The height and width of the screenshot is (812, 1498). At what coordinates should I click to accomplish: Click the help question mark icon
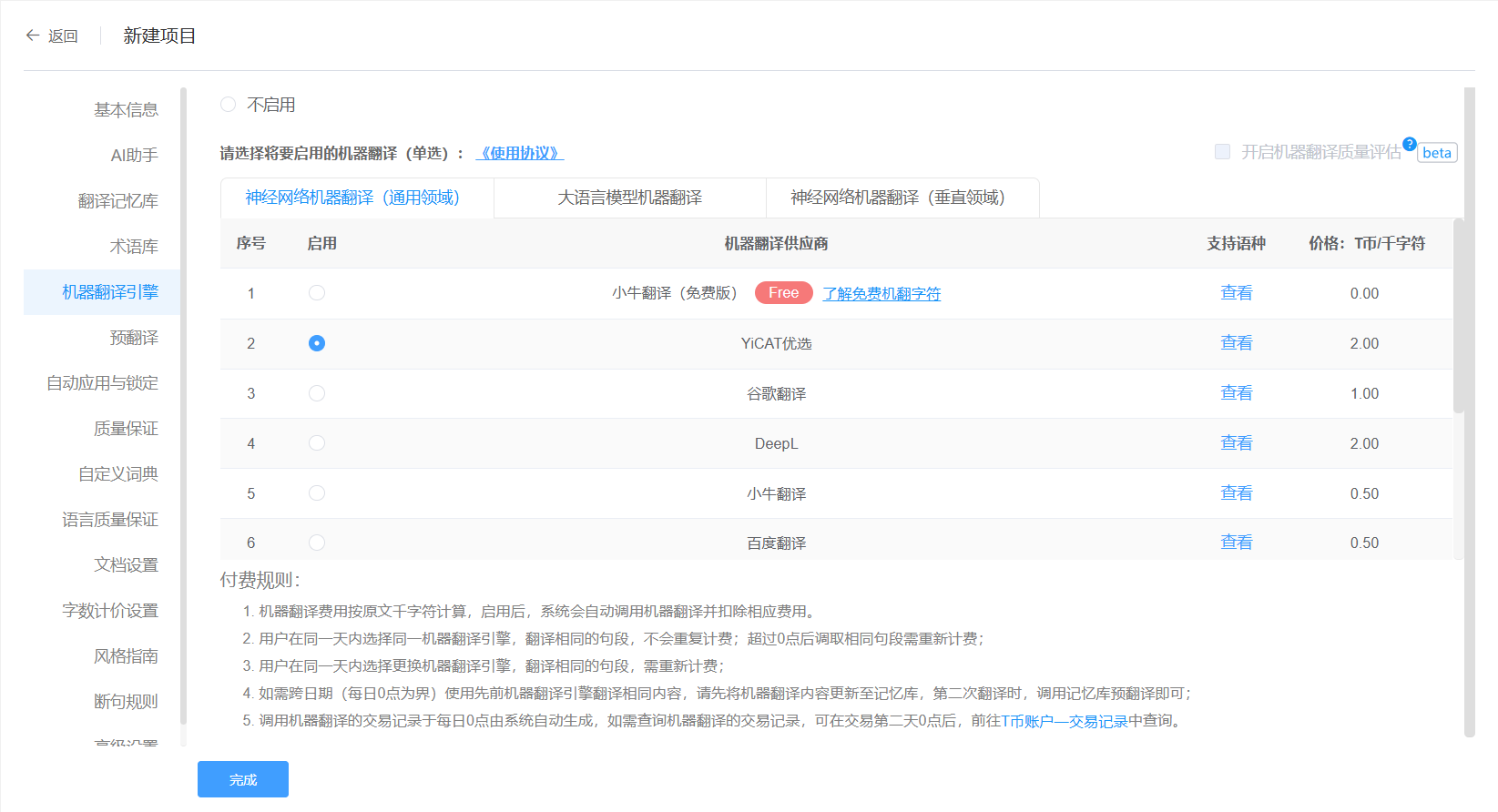[x=1409, y=144]
